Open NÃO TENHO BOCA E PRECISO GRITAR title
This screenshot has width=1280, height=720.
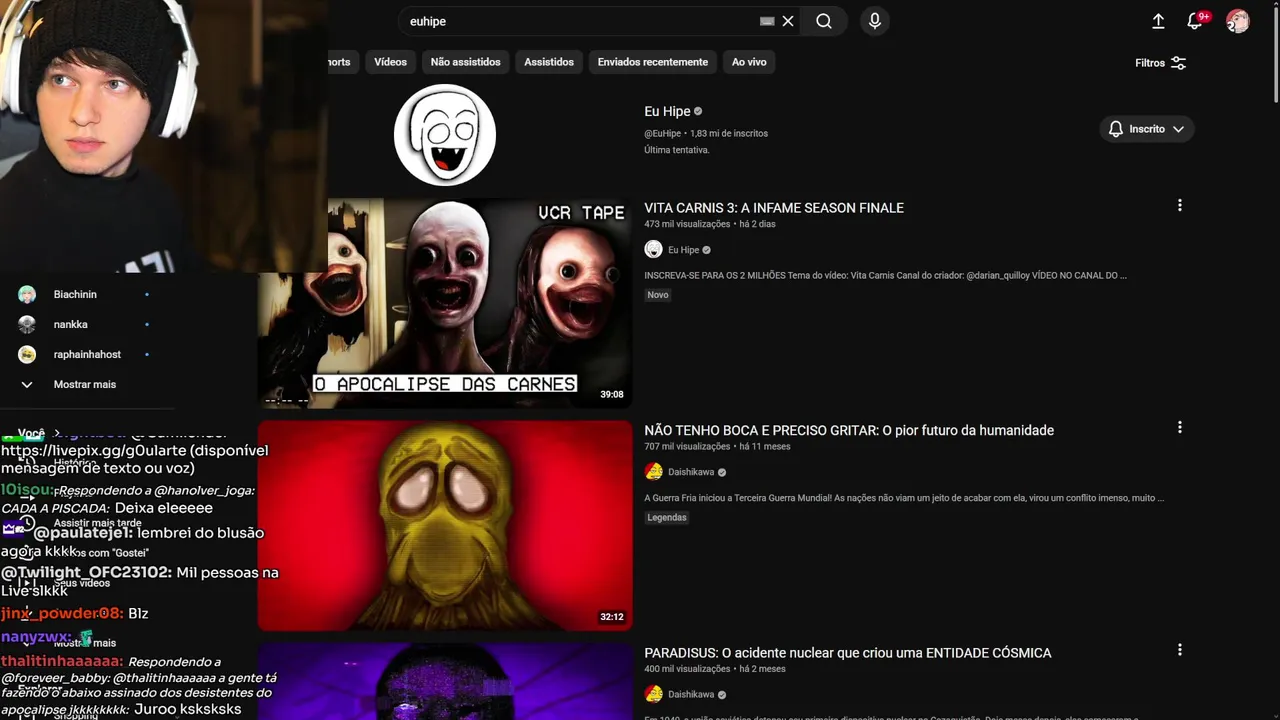click(849, 430)
